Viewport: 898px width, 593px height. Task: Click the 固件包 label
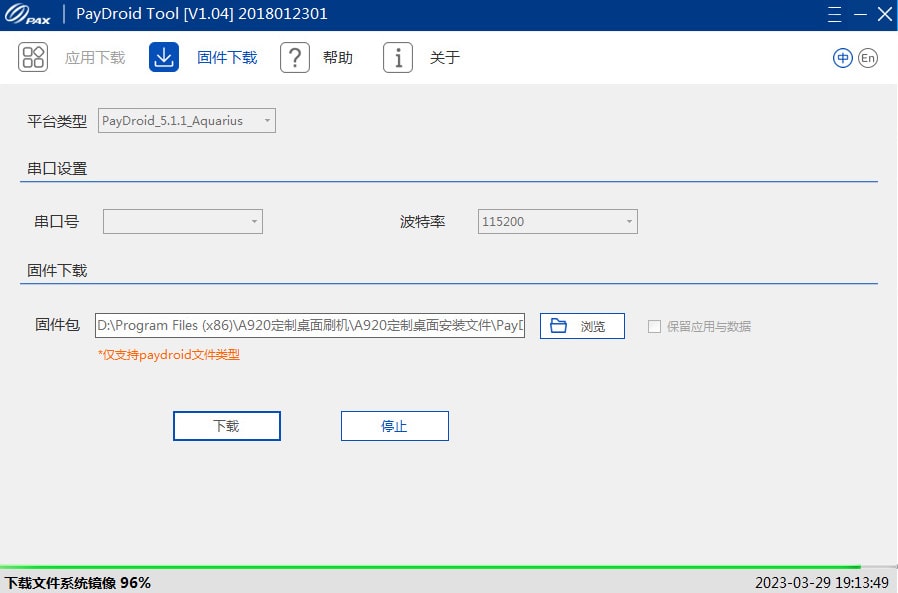point(57,325)
